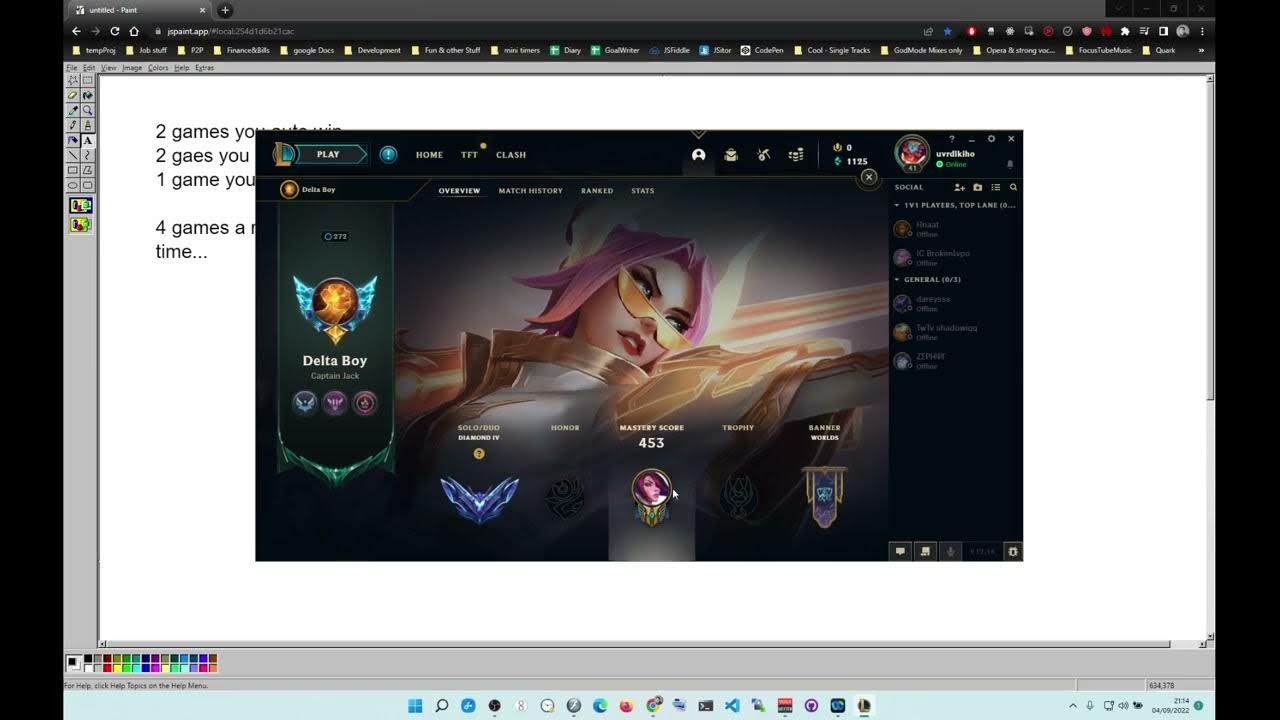1280x720 pixels.
Task: Go to the League HOME page
Action: point(429,155)
